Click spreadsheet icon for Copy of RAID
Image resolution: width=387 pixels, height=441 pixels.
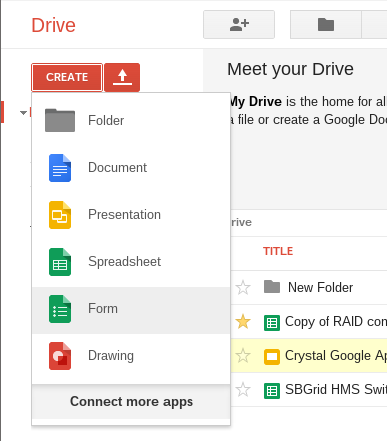pos(272,323)
